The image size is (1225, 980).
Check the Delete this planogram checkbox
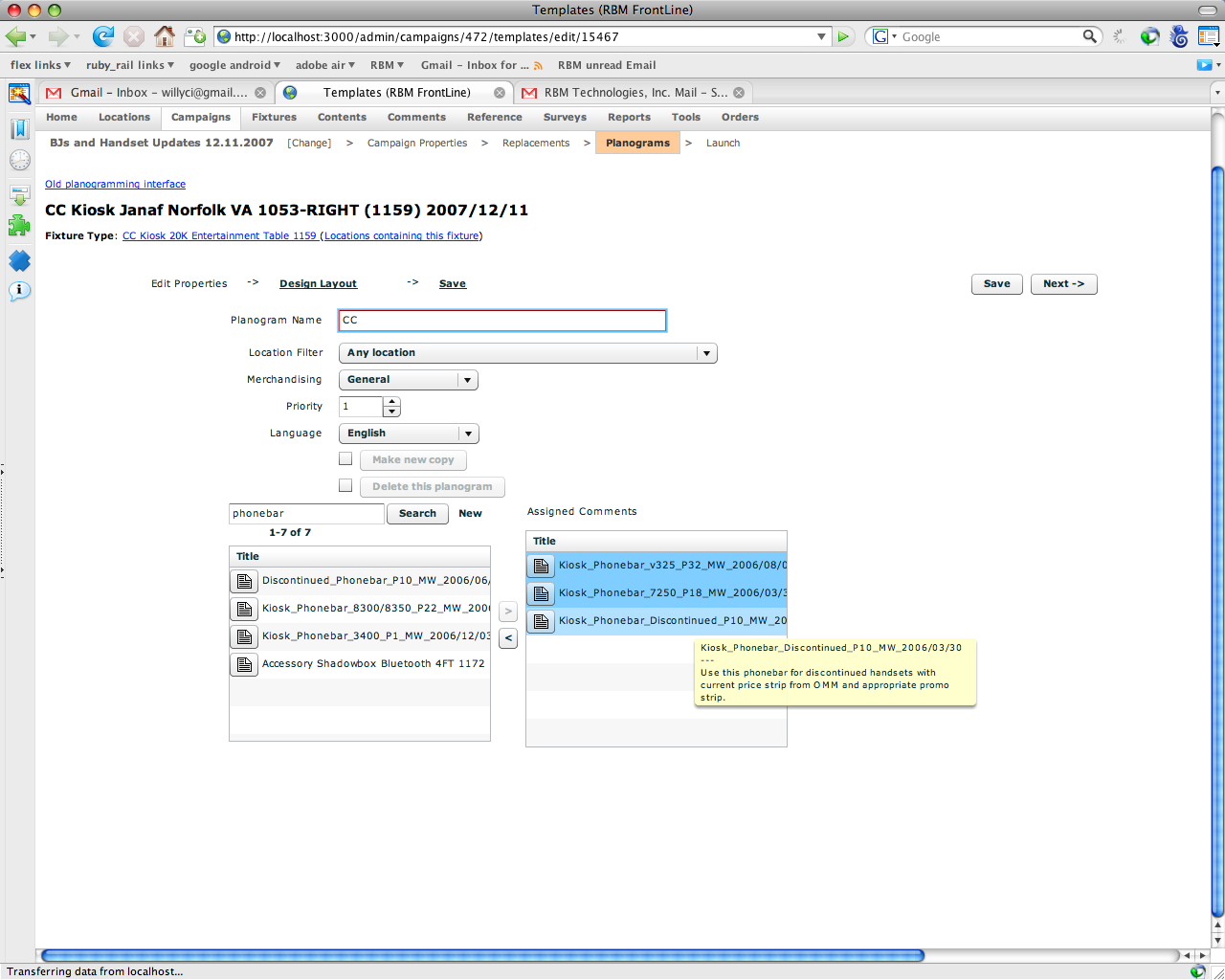[345, 486]
